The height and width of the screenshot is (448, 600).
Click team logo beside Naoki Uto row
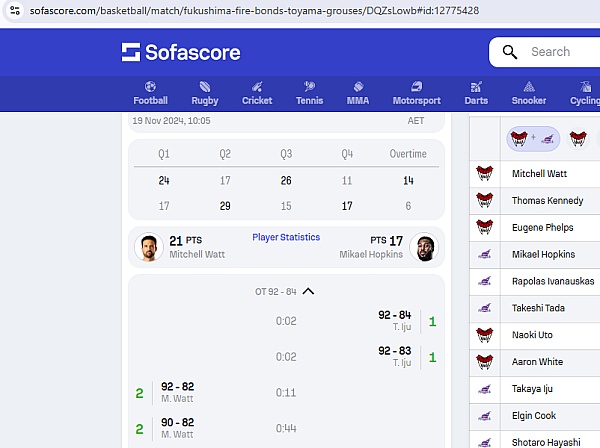click(484, 335)
